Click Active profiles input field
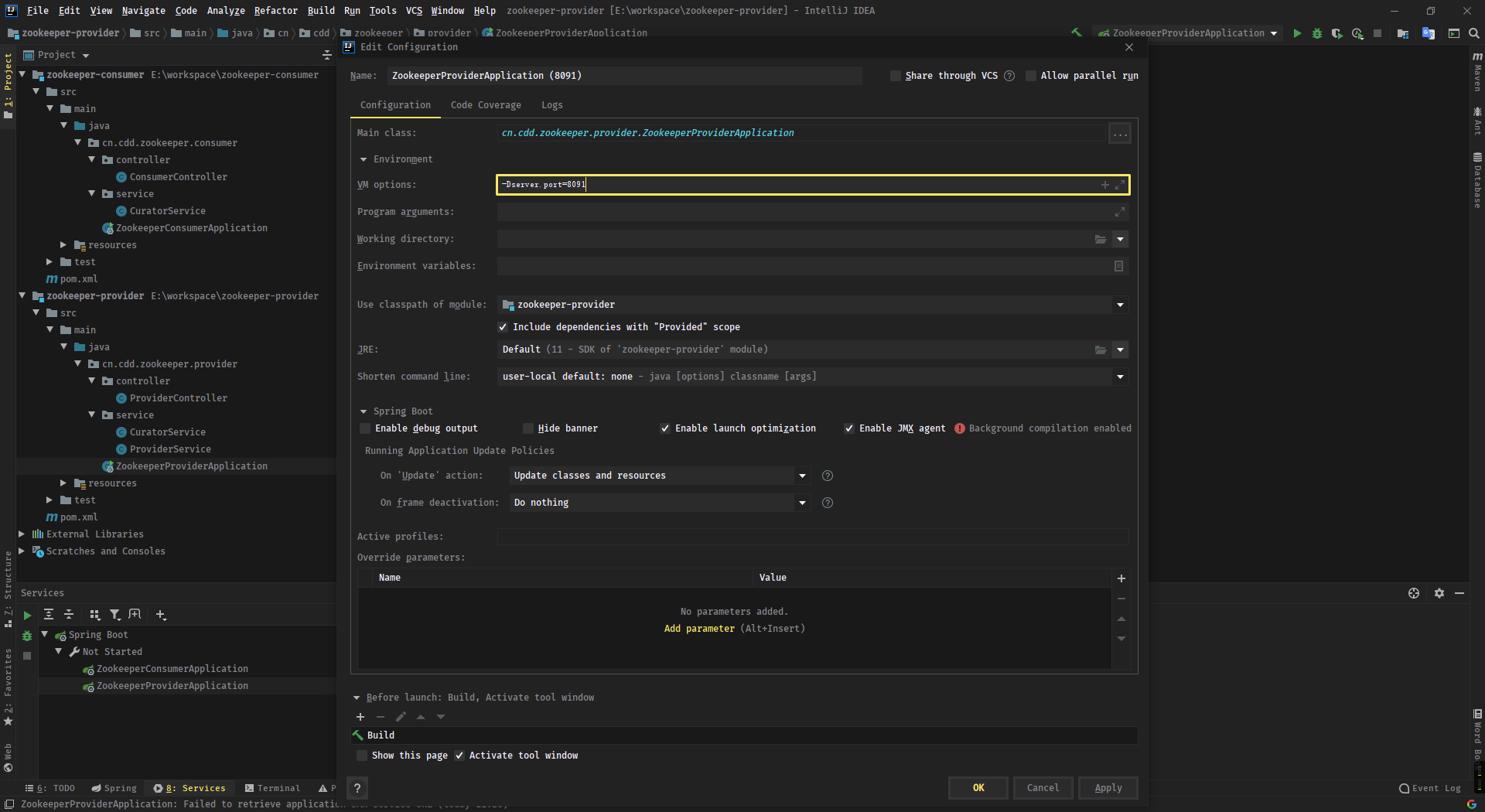 coord(812,537)
